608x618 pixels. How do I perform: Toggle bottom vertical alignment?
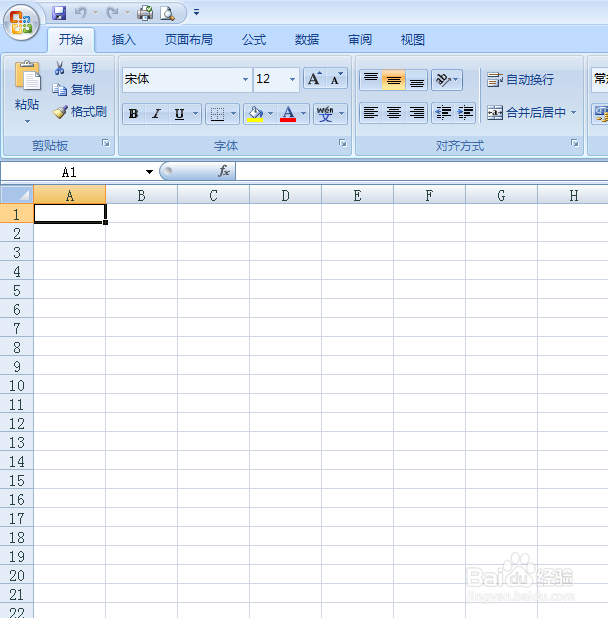[x=416, y=80]
